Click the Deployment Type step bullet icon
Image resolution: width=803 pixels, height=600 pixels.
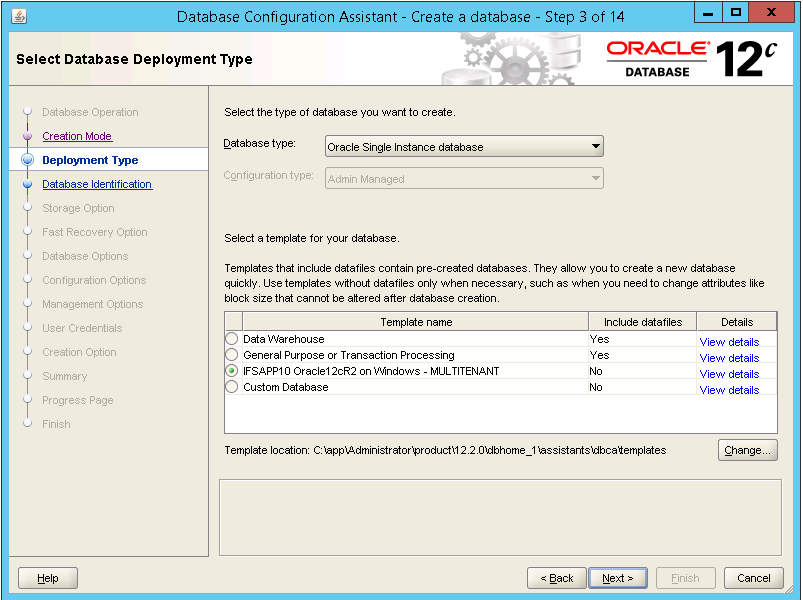point(28,160)
